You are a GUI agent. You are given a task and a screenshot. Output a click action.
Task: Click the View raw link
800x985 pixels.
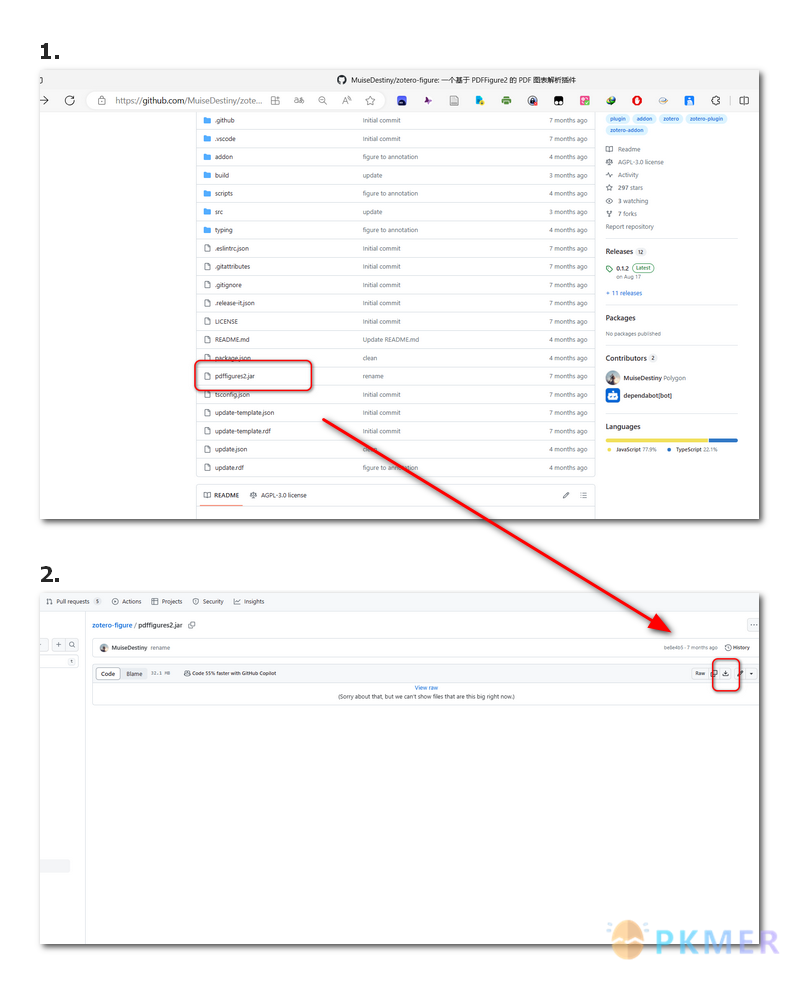(426, 688)
